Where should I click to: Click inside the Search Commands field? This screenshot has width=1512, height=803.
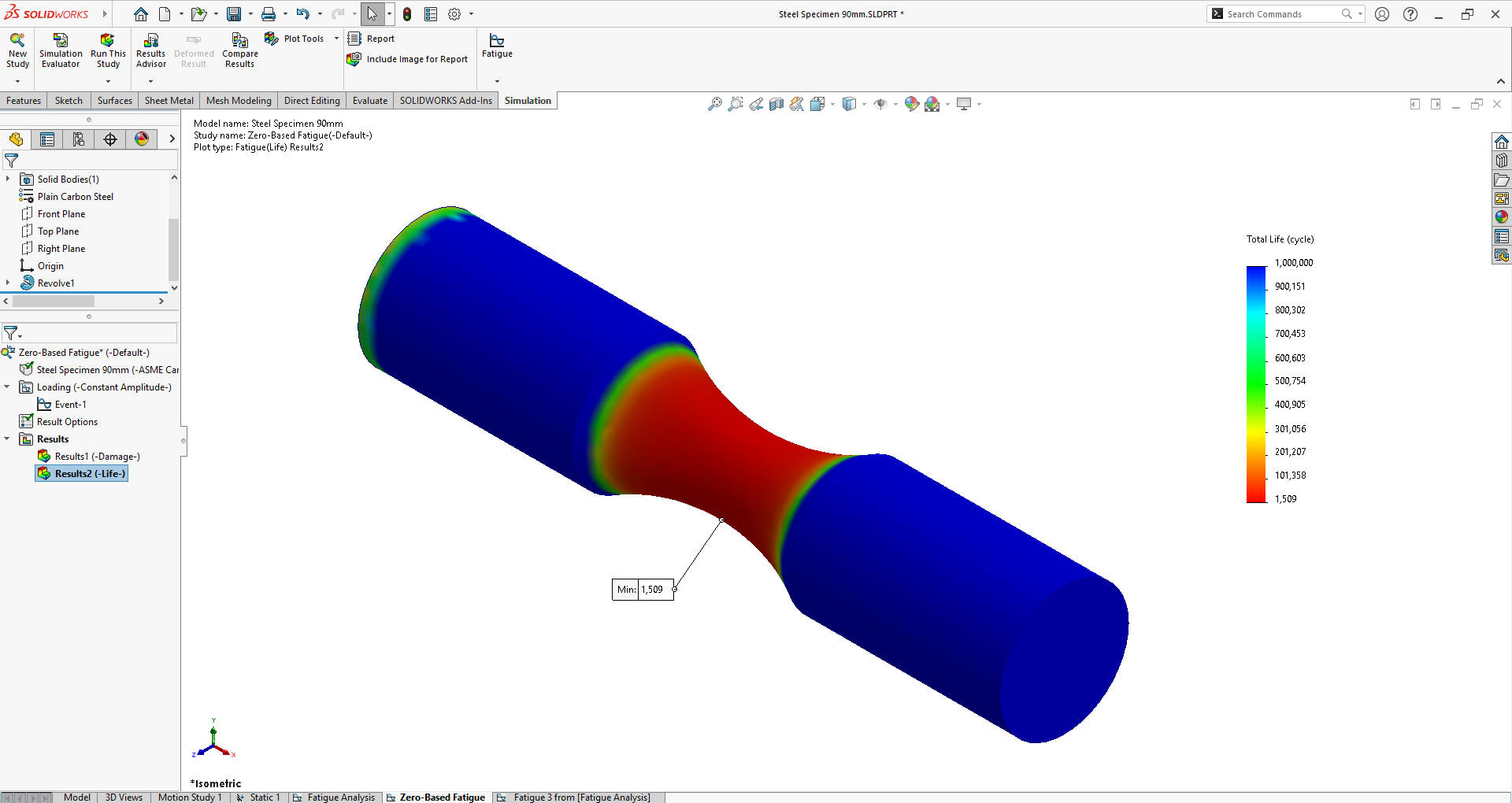(x=1284, y=13)
